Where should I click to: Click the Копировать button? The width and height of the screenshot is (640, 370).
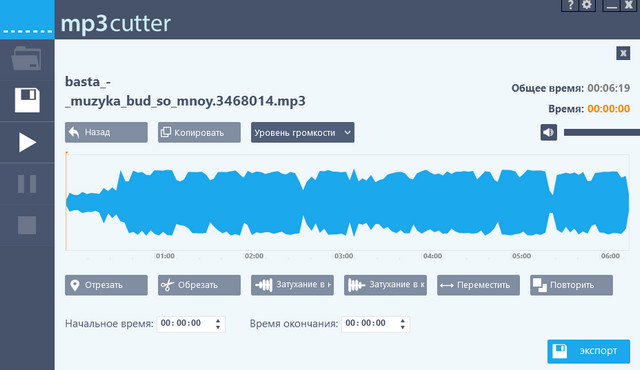coord(199,132)
